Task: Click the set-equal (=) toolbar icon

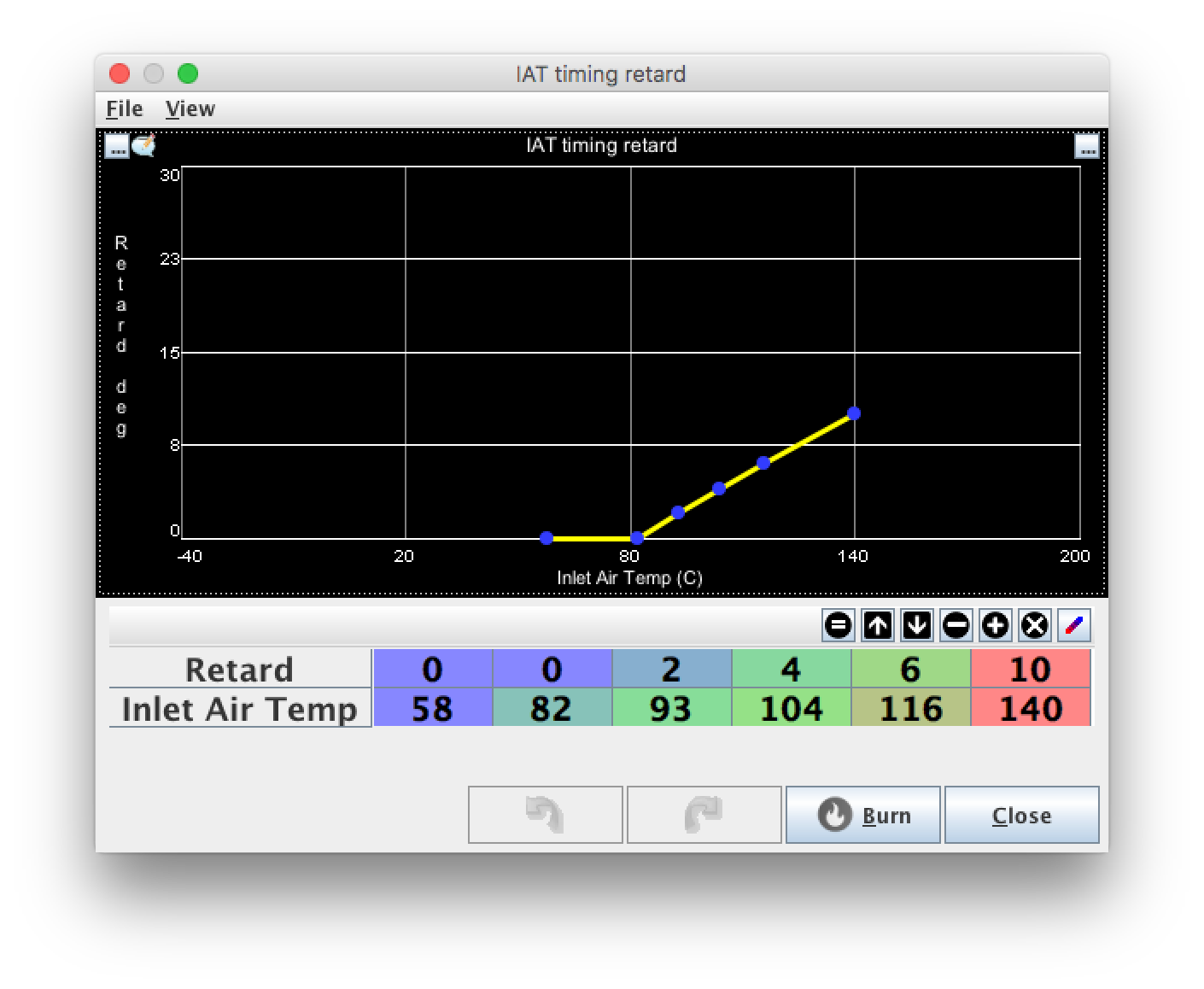Action: click(838, 626)
